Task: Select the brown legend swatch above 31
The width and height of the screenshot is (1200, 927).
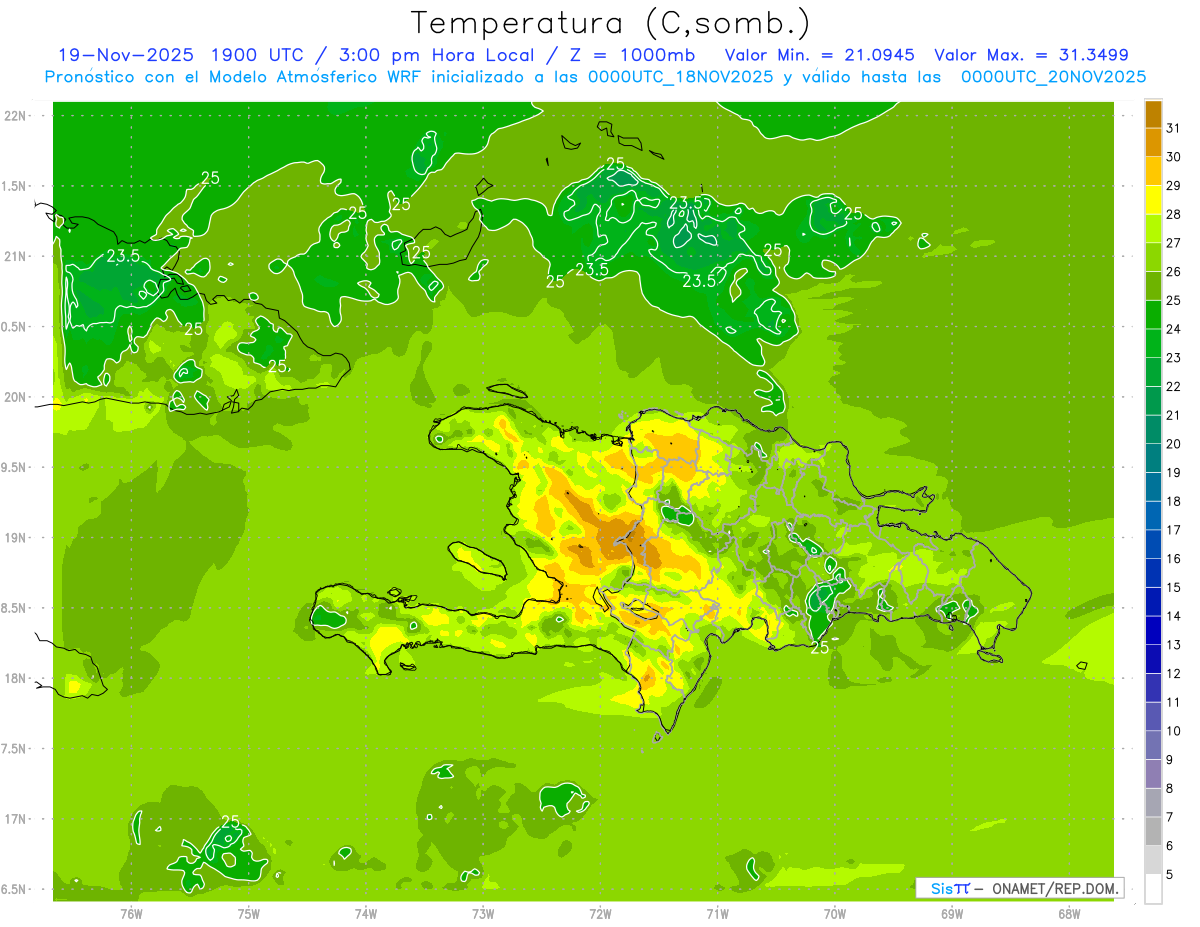Action: [x=1153, y=114]
